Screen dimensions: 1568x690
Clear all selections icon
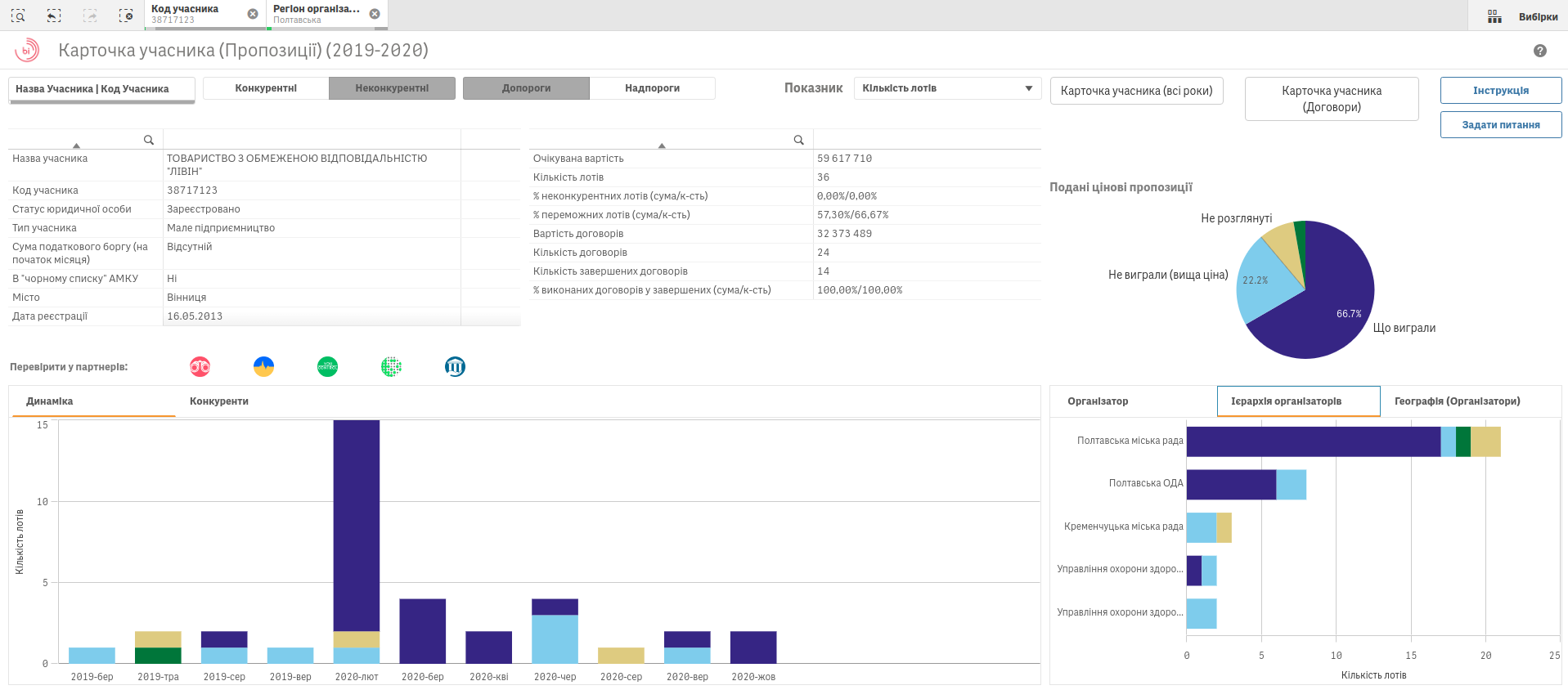pos(126,16)
